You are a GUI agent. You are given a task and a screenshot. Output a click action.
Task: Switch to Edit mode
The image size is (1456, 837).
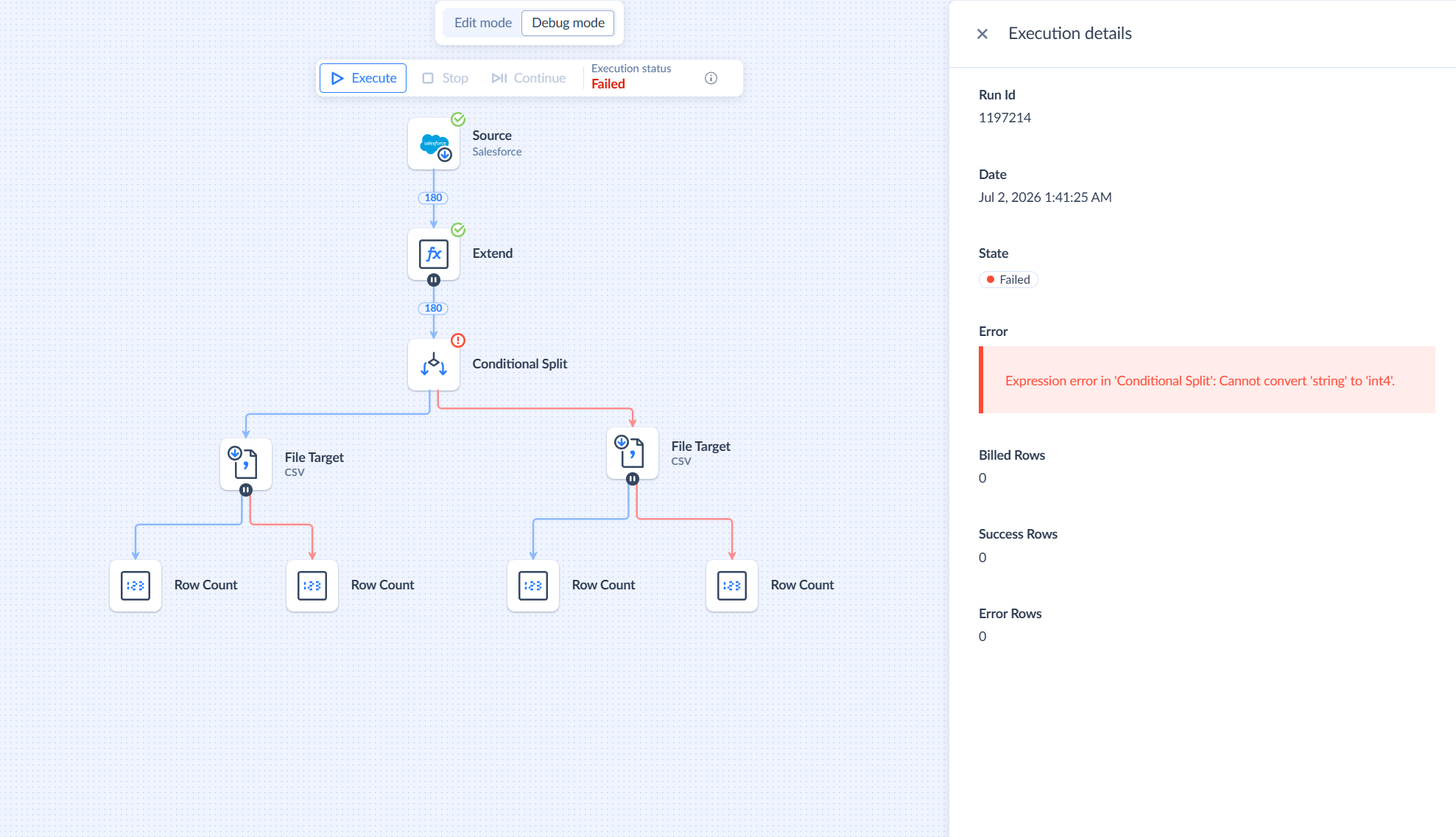483,23
